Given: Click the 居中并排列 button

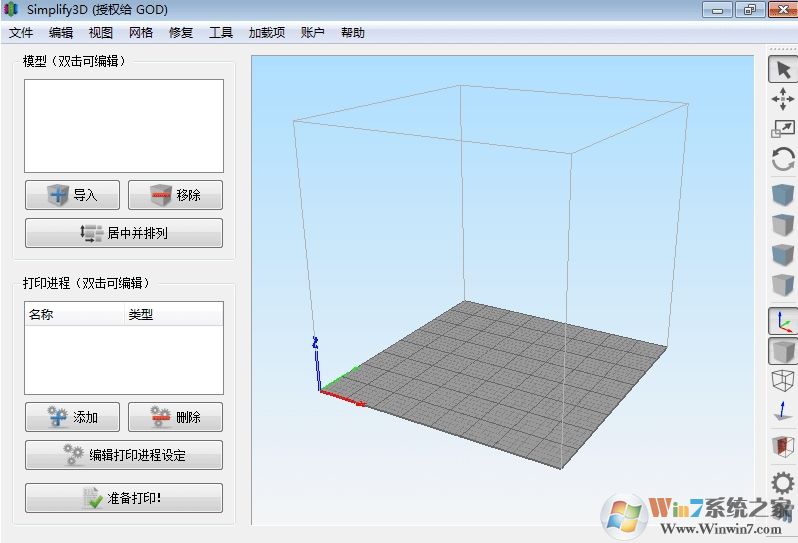Looking at the screenshot, I should 124,233.
